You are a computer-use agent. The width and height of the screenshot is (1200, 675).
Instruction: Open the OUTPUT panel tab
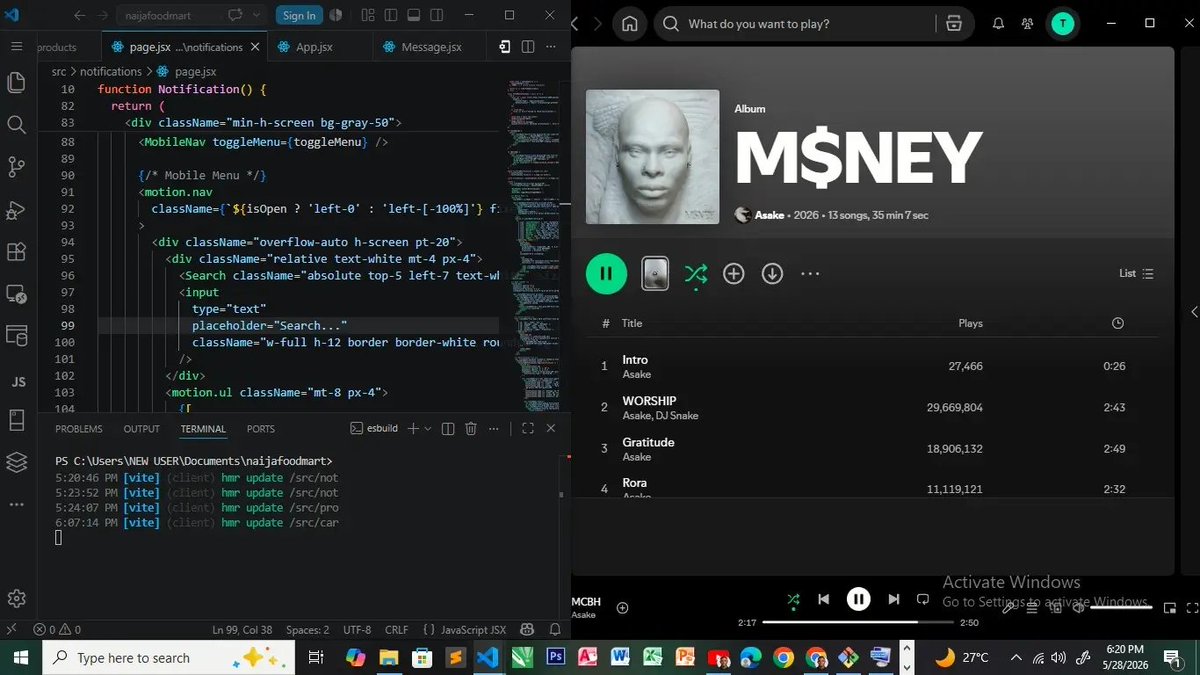(141, 429)
